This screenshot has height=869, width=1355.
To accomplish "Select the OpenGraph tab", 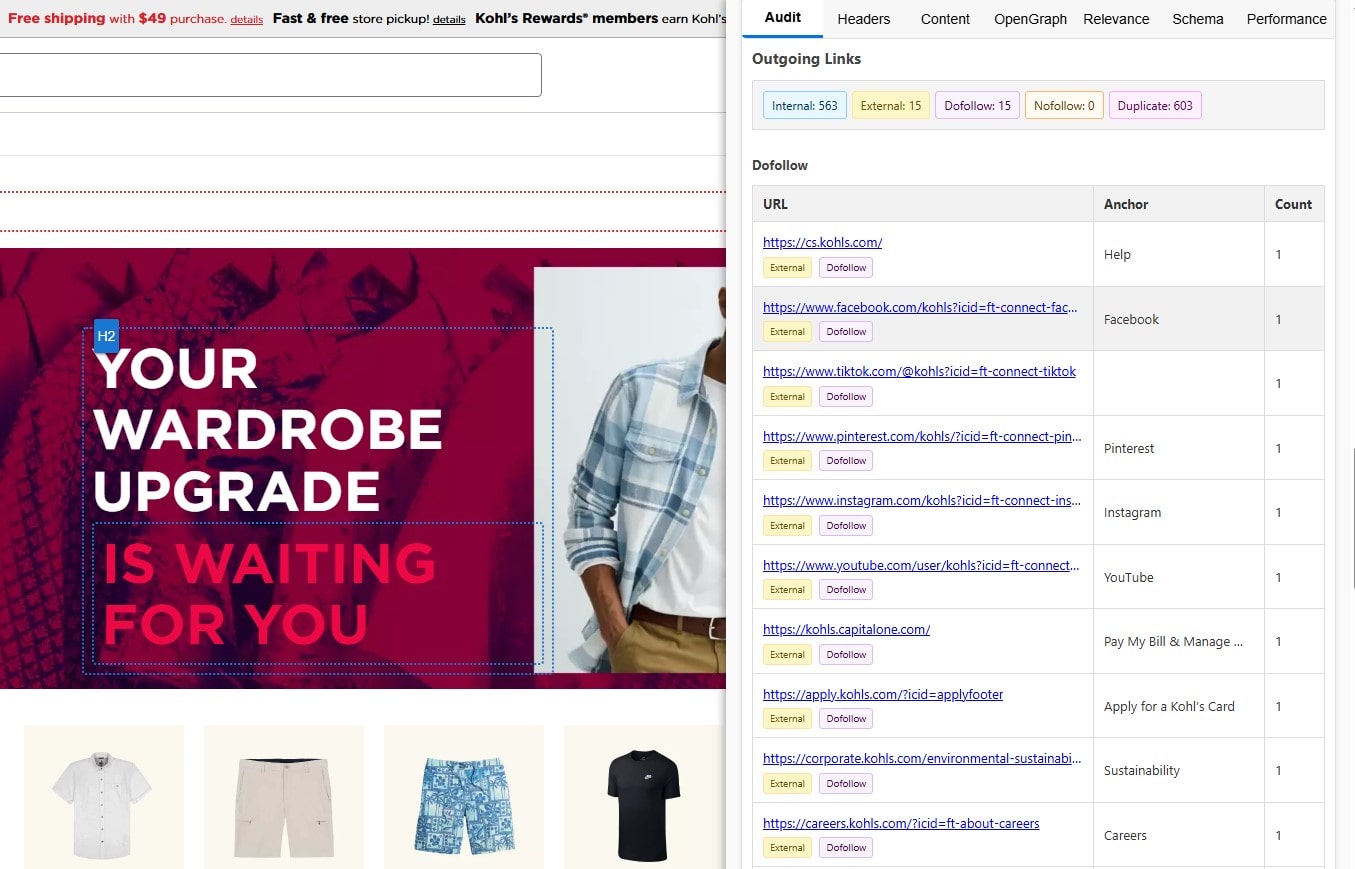I will point(1030,19).
